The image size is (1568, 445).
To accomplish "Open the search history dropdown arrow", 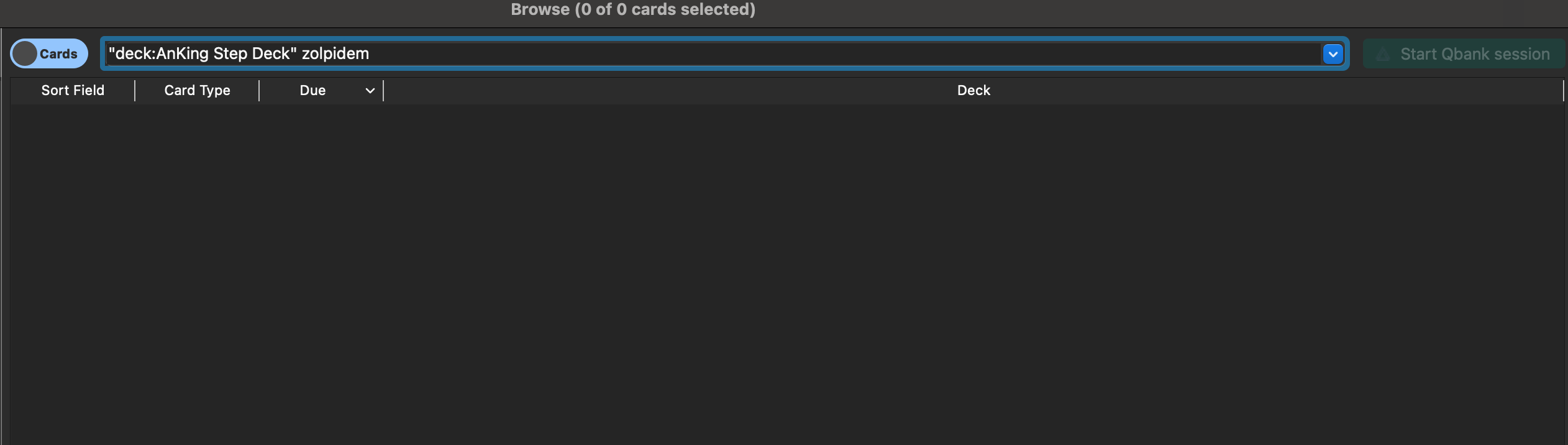I will tap(1333, 54).
